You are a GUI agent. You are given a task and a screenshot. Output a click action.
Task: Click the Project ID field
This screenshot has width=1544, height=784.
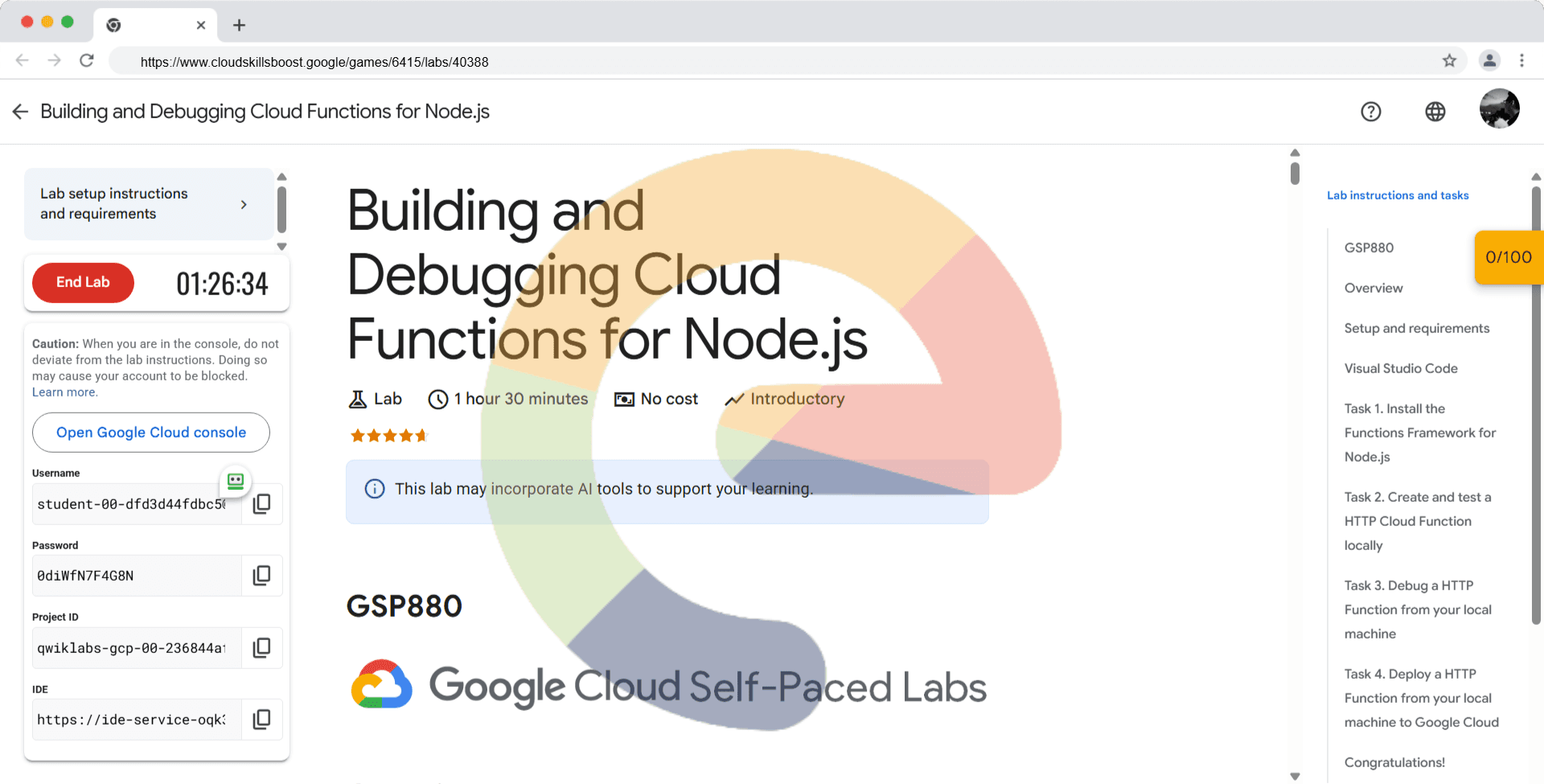tap(137, 648)
